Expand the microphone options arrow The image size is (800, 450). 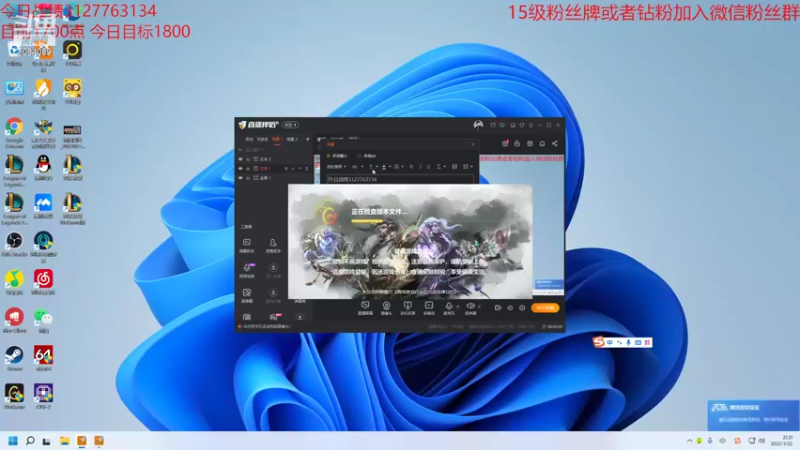click(x=458, y=307)
